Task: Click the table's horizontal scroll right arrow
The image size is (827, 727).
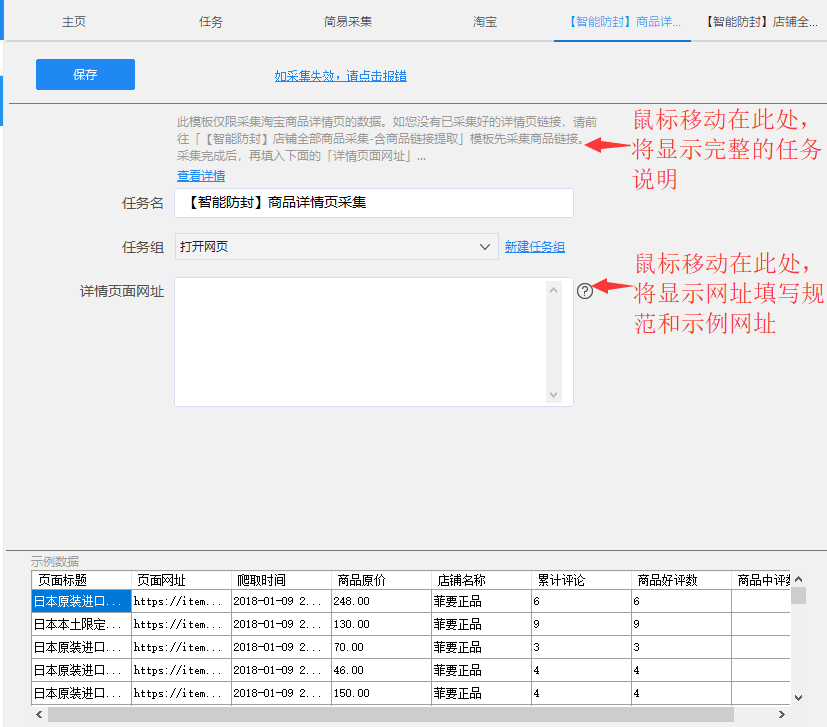Action: pos(782,714)
